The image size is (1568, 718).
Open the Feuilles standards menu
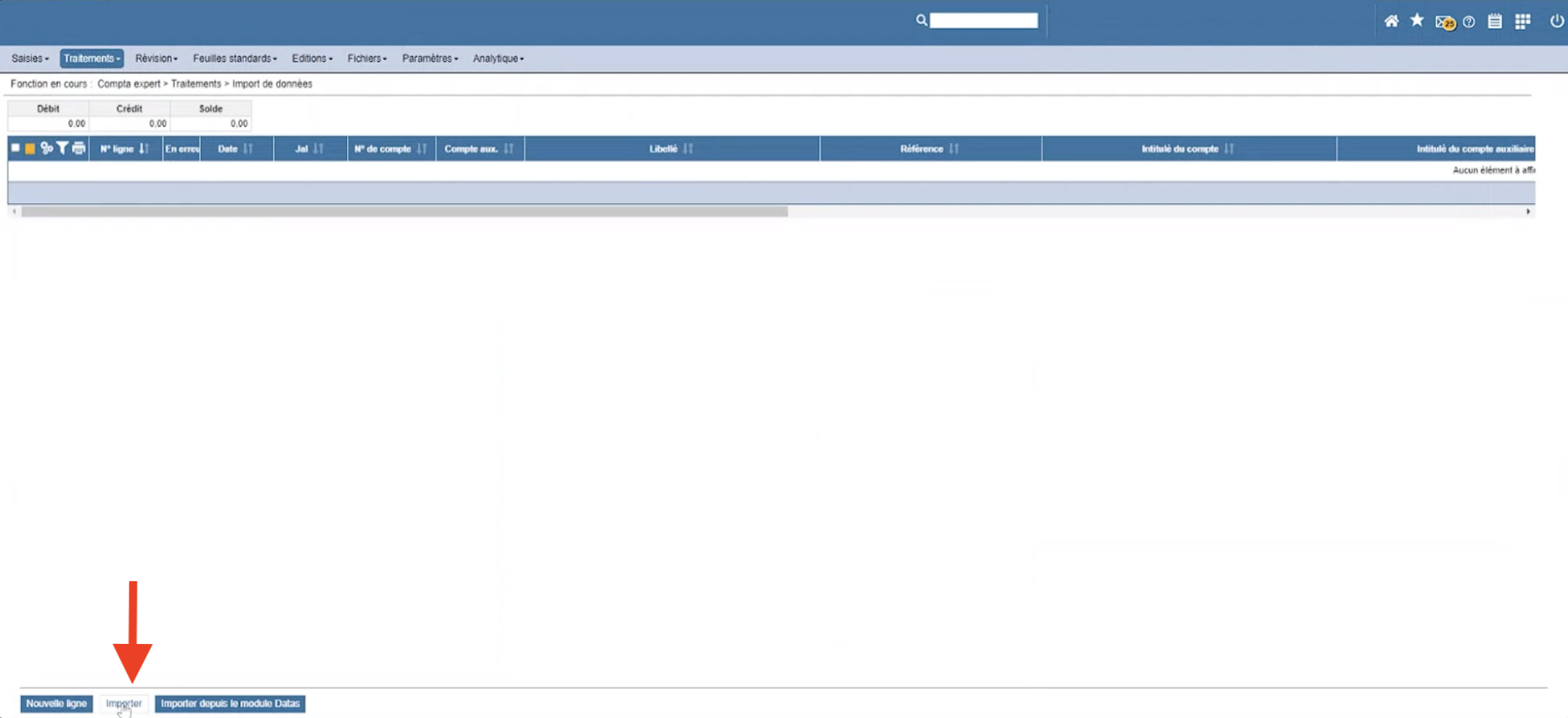(235, 59)
